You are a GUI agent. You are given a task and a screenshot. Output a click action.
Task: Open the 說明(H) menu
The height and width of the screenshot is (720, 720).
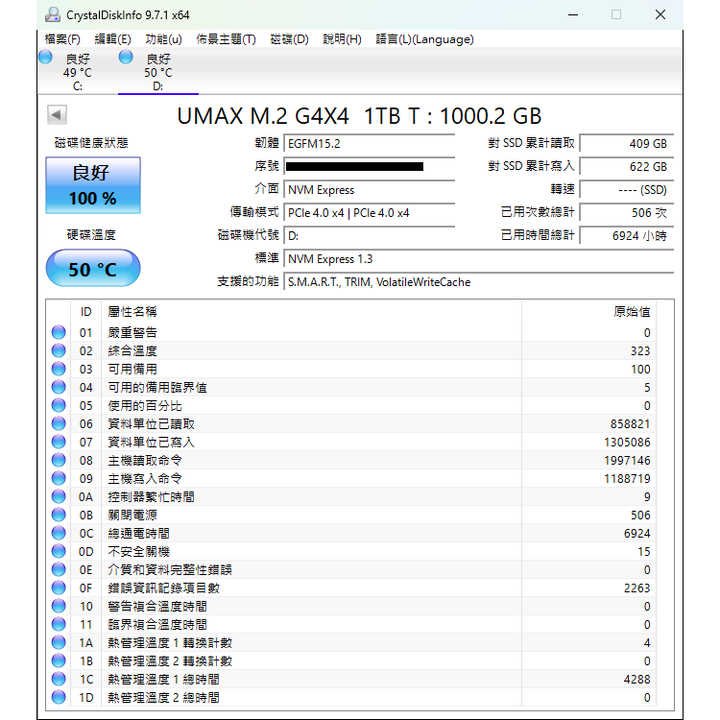point(342,39)
